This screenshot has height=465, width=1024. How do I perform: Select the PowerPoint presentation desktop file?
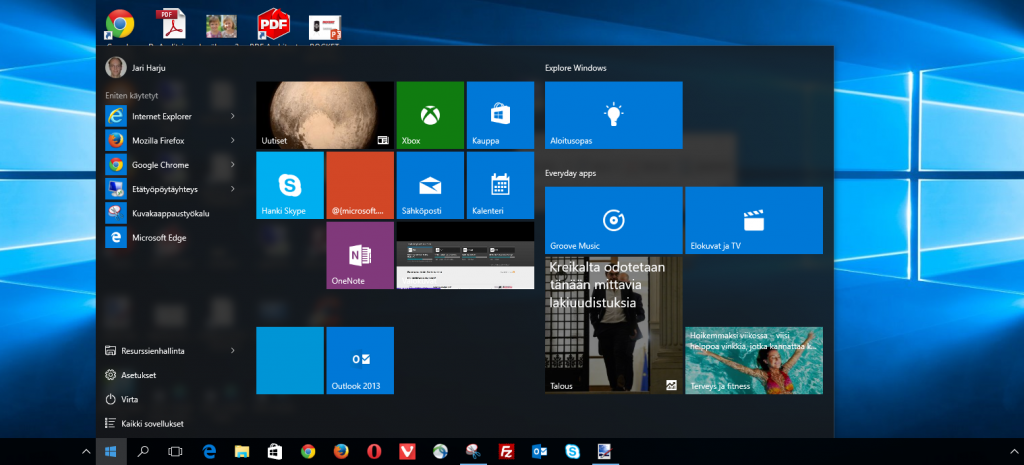(325, 28)
